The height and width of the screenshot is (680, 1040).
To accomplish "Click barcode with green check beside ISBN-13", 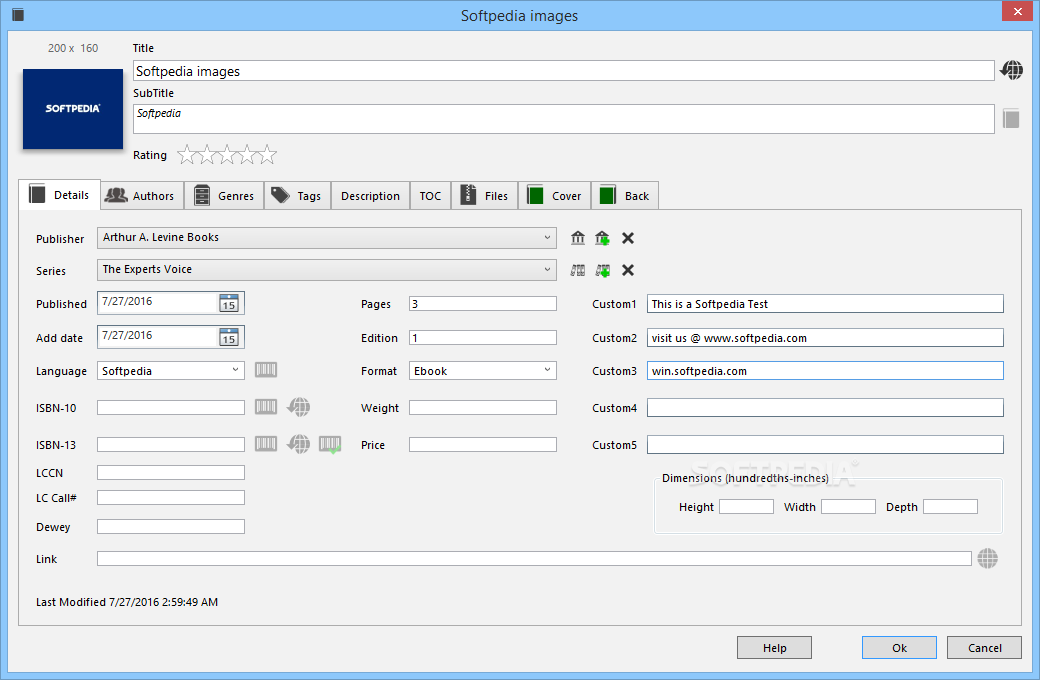I will [x=330, y=444].
